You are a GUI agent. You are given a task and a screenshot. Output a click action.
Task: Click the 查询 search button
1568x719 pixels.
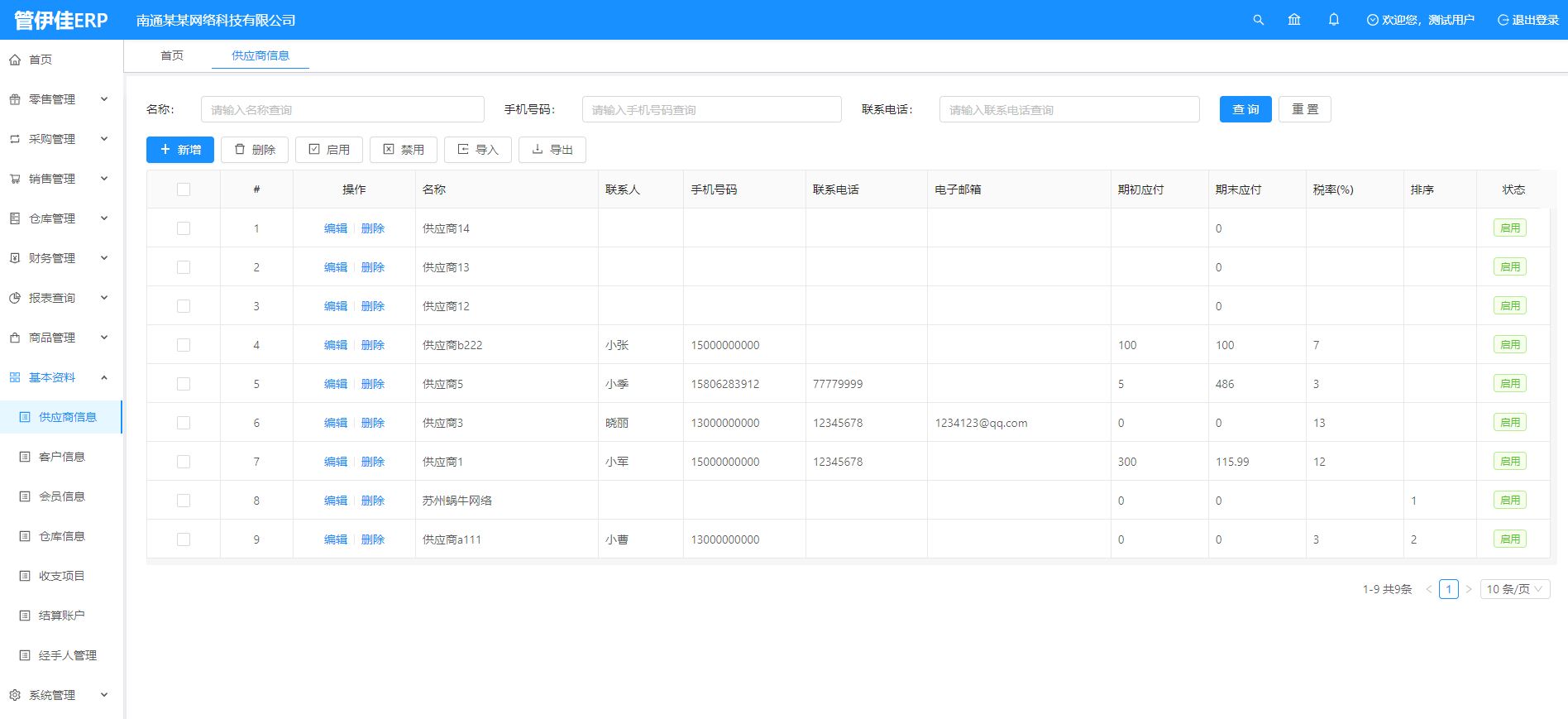[1245, 109]
